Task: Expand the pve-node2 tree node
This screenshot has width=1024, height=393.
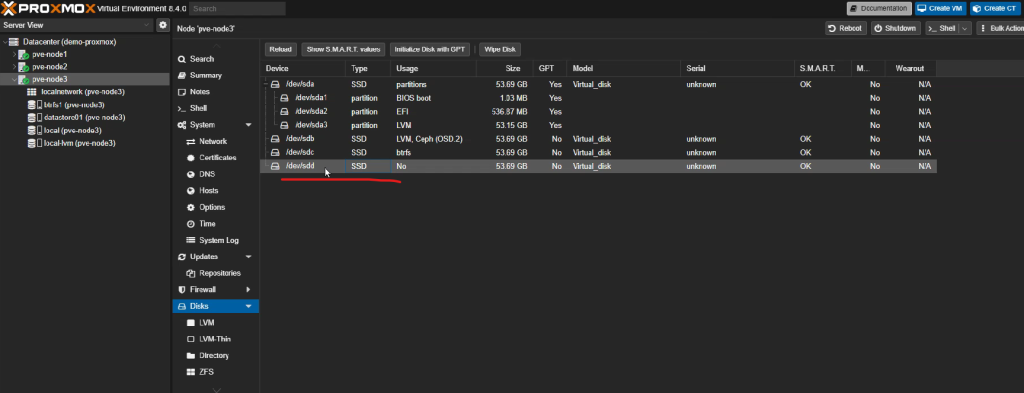Action: tap(14, 67)
